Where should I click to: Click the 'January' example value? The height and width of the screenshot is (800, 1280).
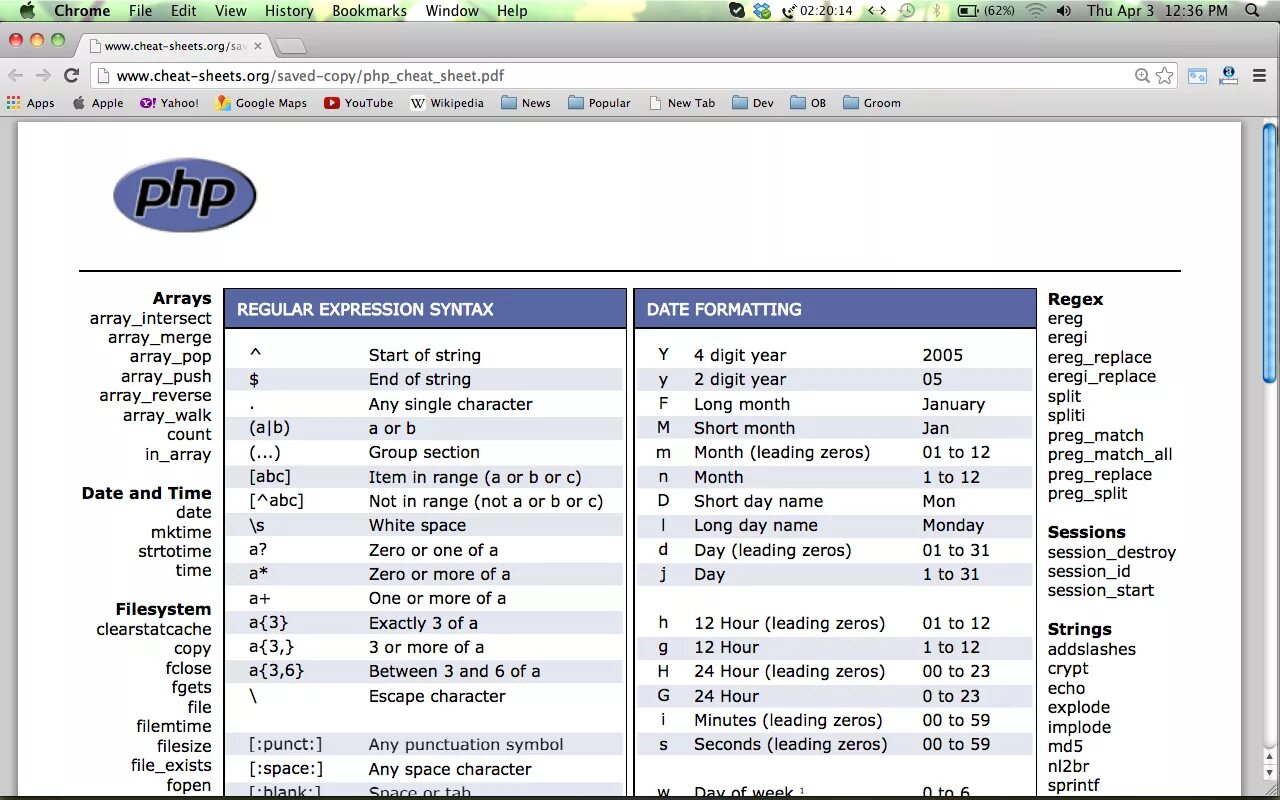click(x=953, y=404)
